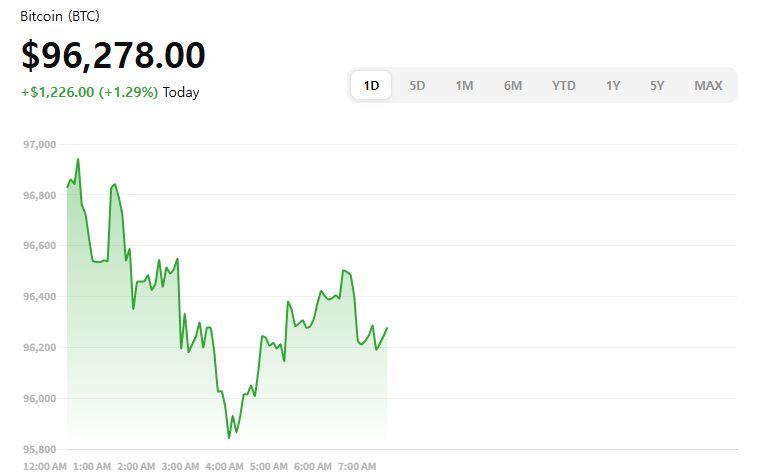Select the 1D time range tab
This screenshot has height=473, width=758.
[x=372, y=85]
